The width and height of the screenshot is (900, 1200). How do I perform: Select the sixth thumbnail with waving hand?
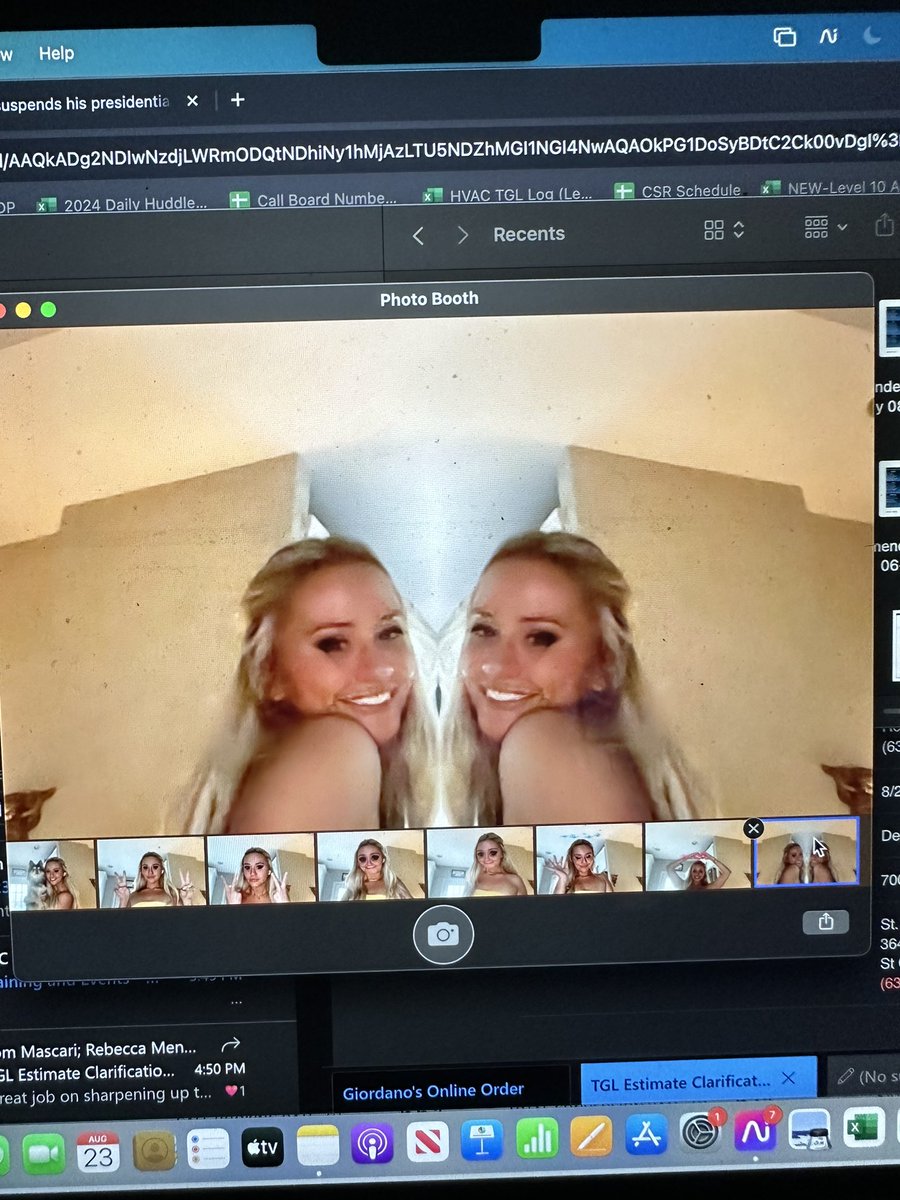click(589, 858)
